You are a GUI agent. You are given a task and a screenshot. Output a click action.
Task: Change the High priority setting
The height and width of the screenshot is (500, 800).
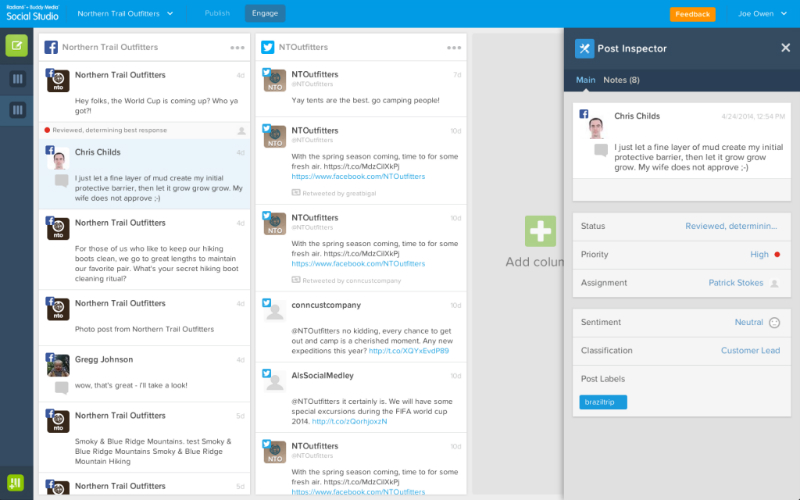(759, 254)
